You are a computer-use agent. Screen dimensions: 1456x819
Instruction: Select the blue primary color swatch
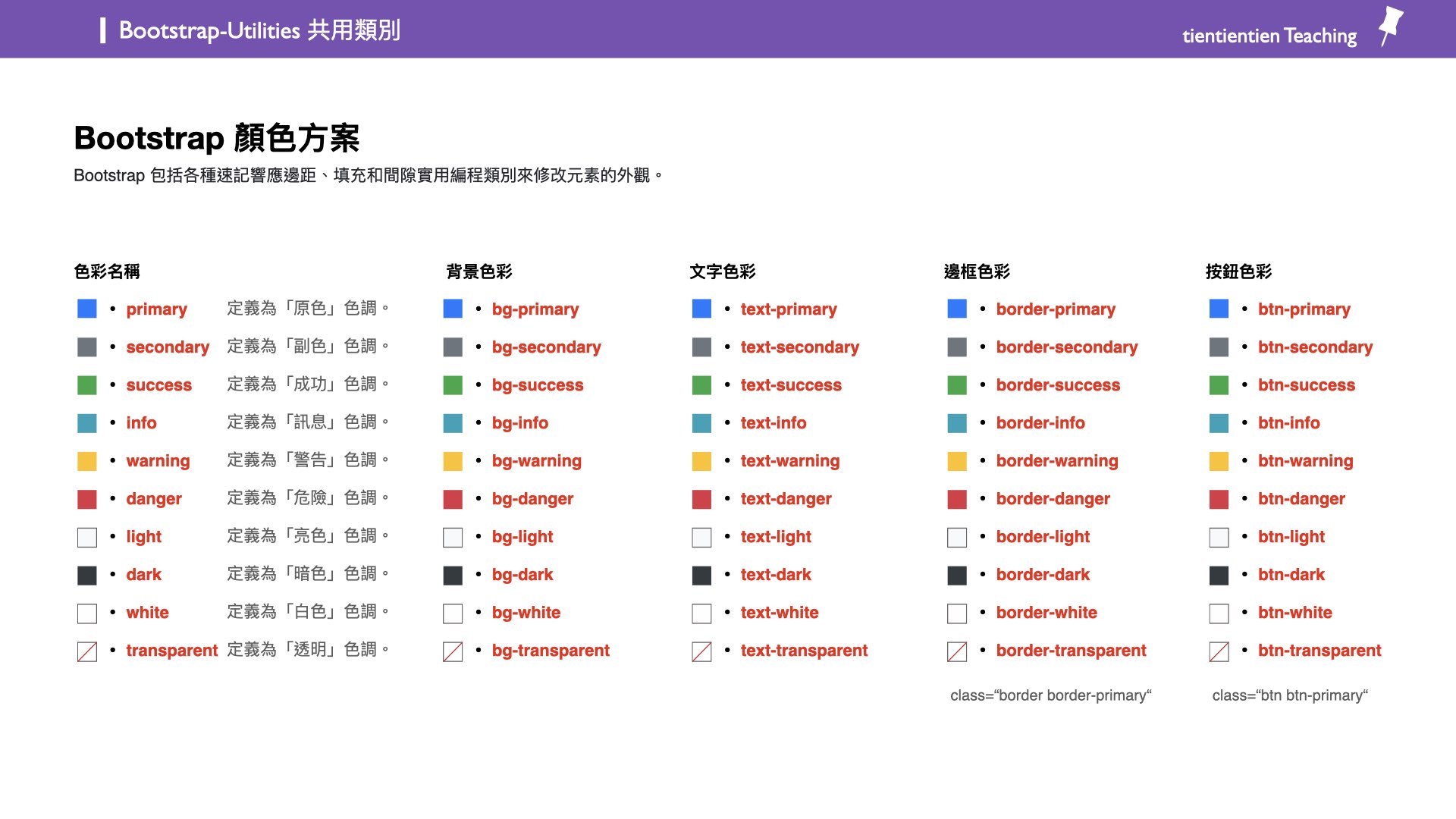(x=86, y=309)
